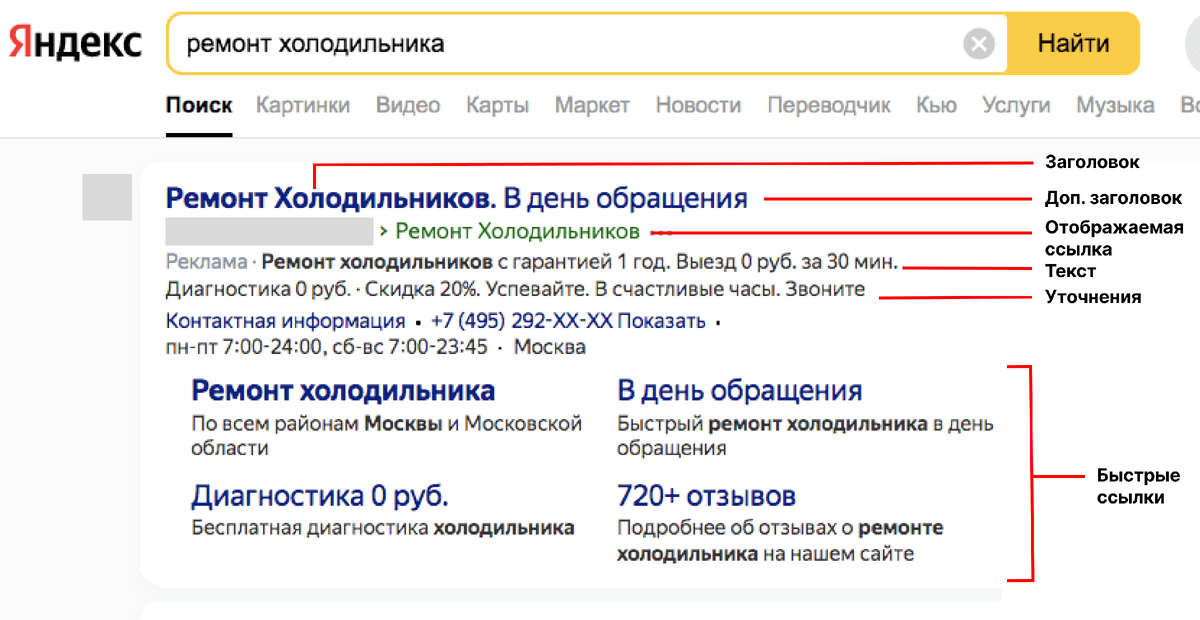1200x620 pixels.
Task: Switch to the Картинки tab
Action: tap(303, 104)
